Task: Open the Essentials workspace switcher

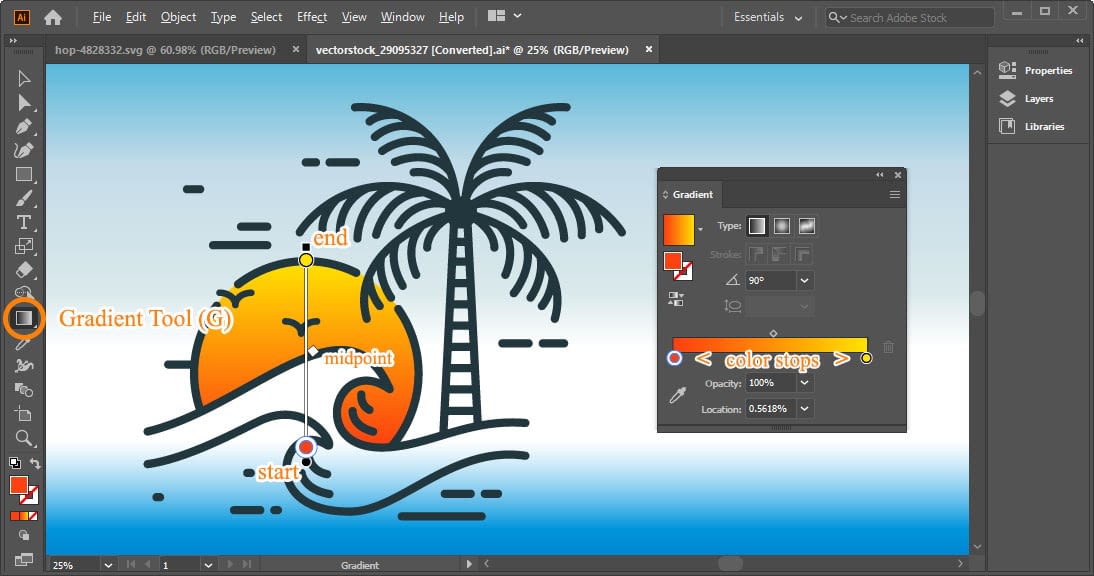Action: click(767, 17)
